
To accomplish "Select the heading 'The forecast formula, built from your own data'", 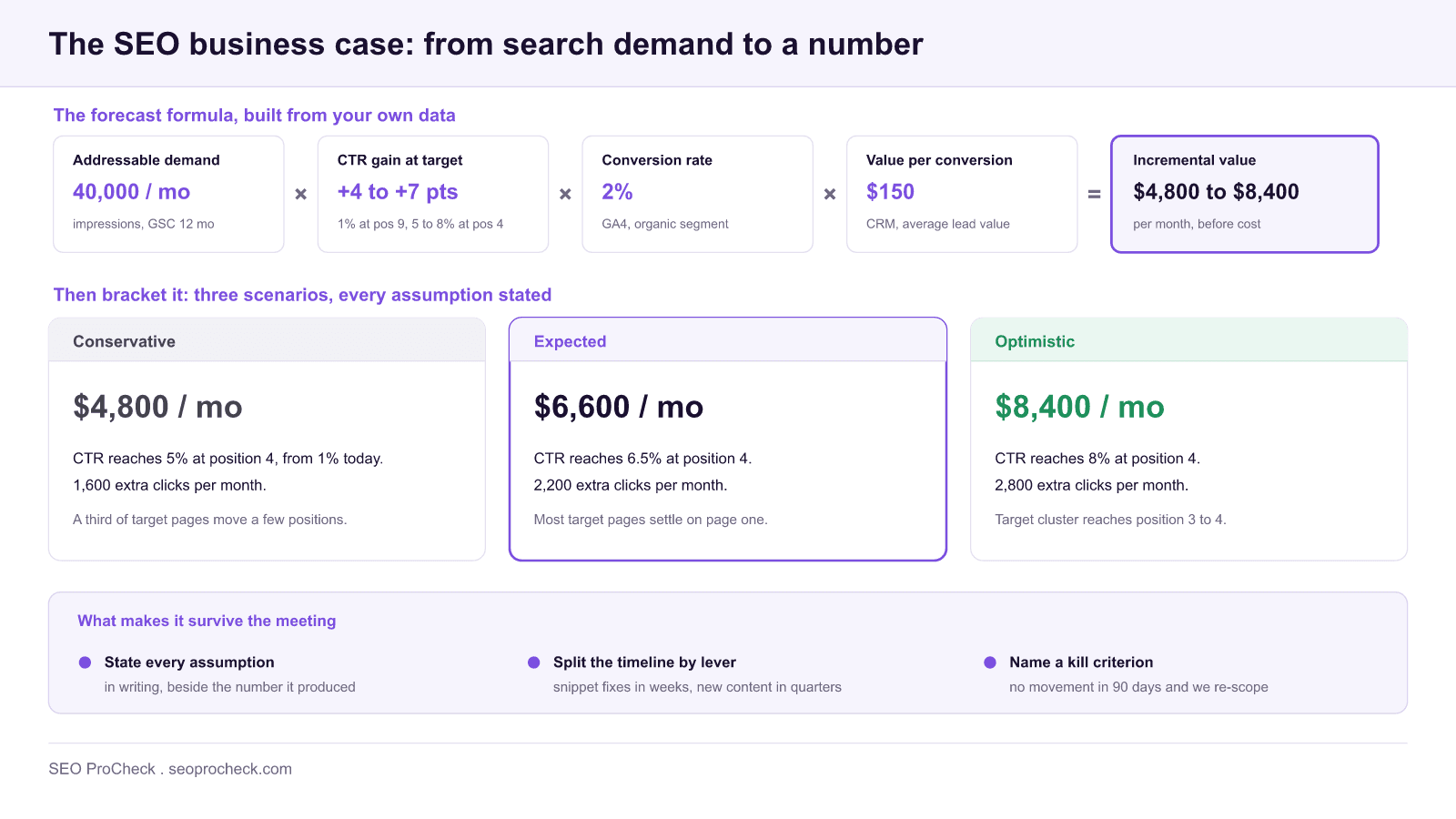I will [255, 116].
